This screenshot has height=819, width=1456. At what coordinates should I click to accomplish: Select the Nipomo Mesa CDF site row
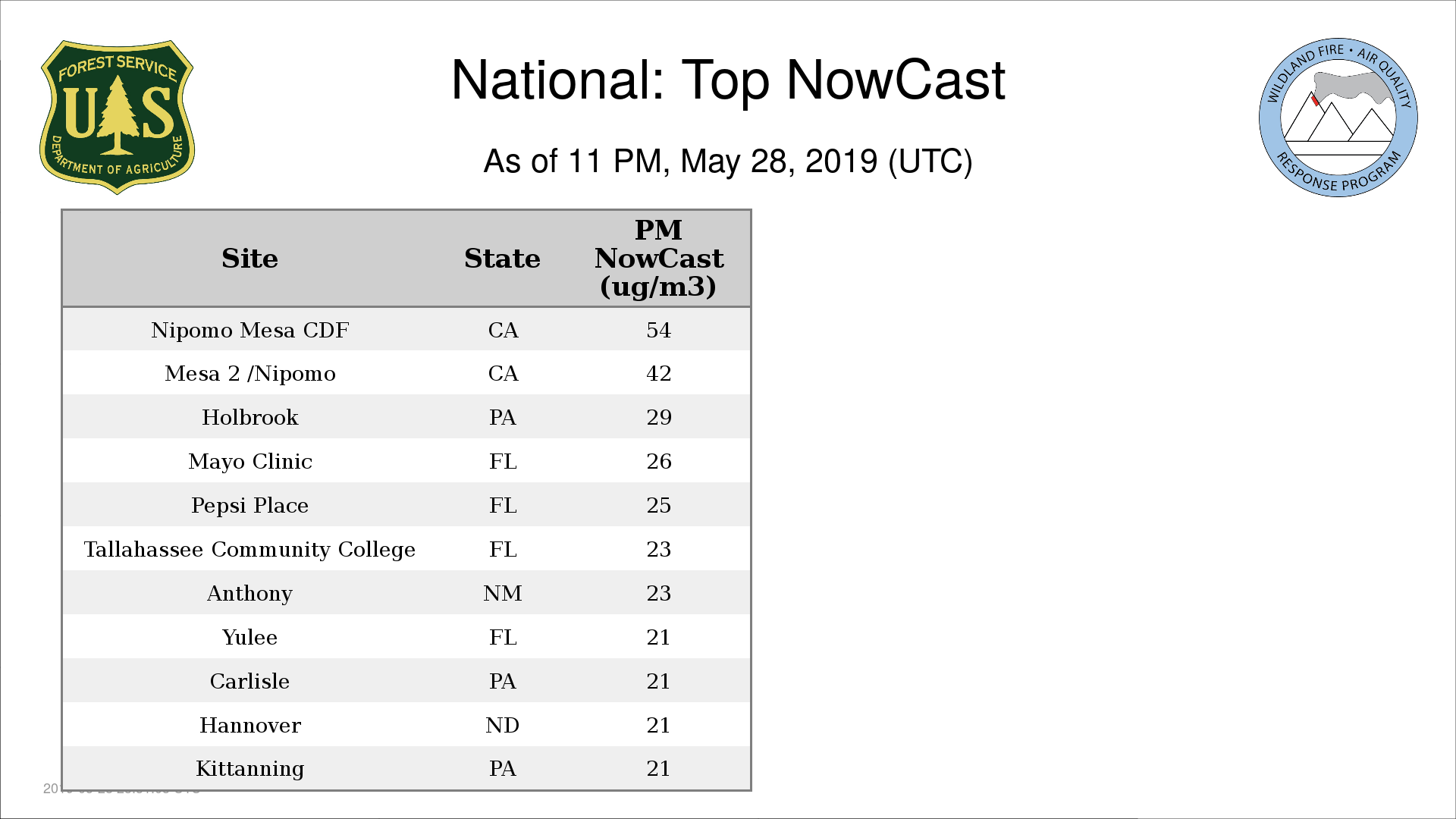coord(249,330)
